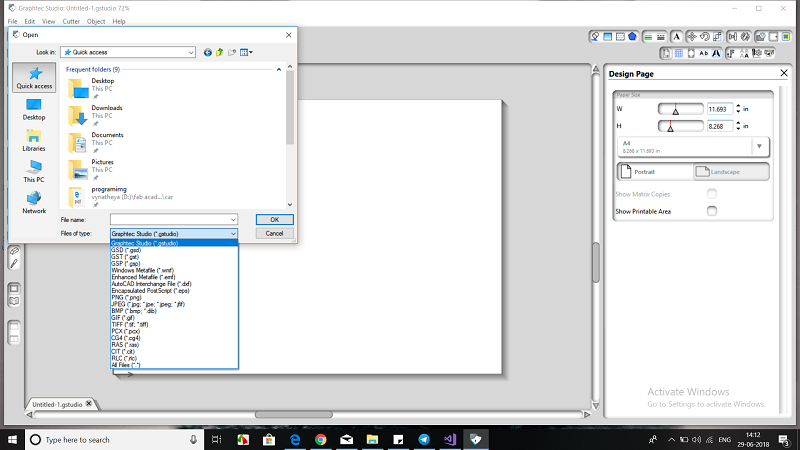The image size is (800, 450).
Task: Click the open-book Library icon on left
Action: coord(14,301)
